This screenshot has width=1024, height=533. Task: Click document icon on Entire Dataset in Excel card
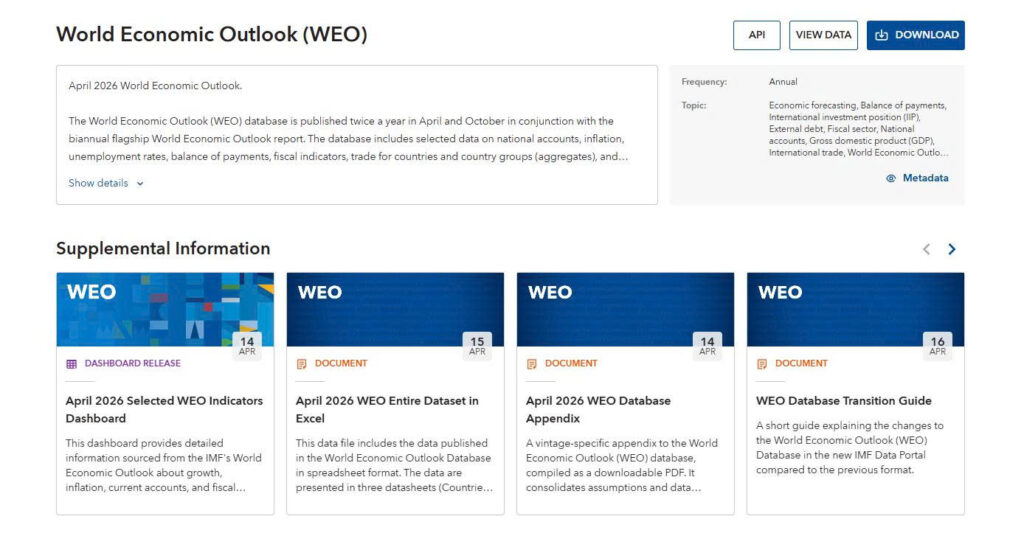click(301, 364)
